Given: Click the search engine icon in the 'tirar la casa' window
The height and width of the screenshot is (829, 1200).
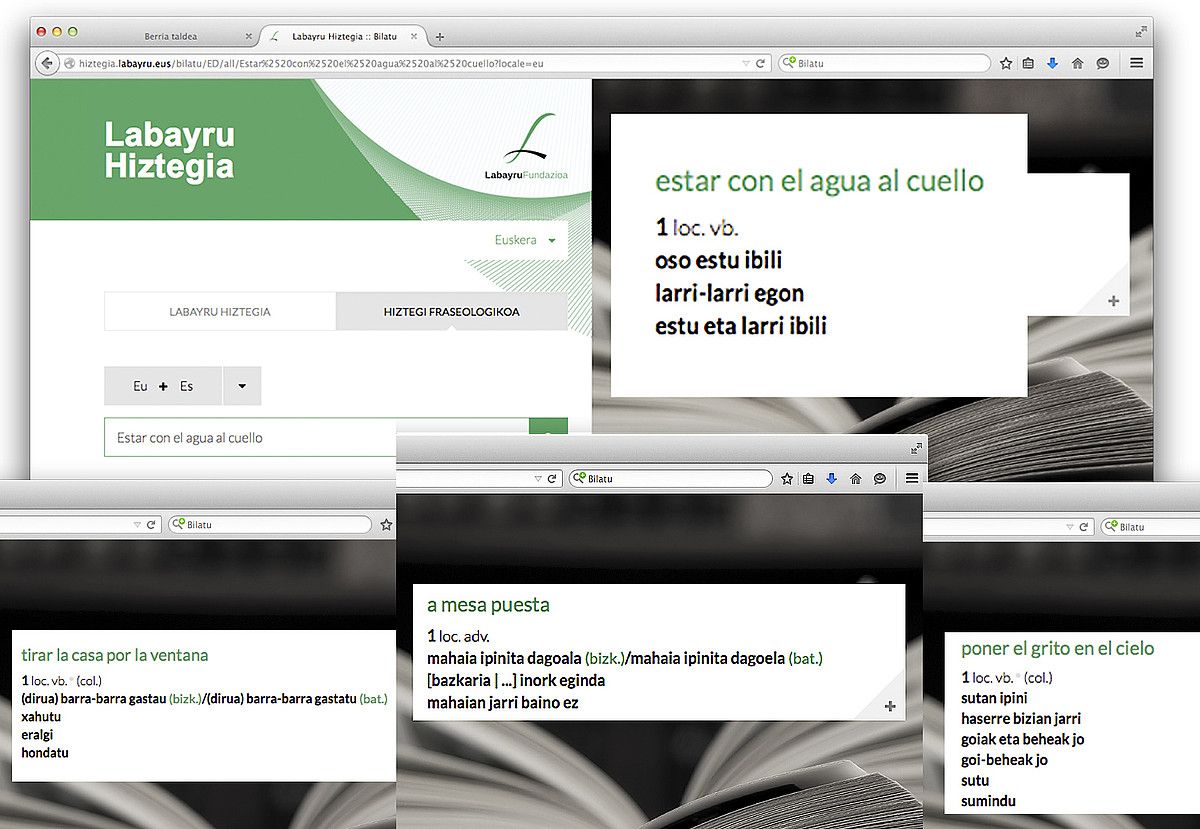Looking at the screenshot, I should (178, 524).
